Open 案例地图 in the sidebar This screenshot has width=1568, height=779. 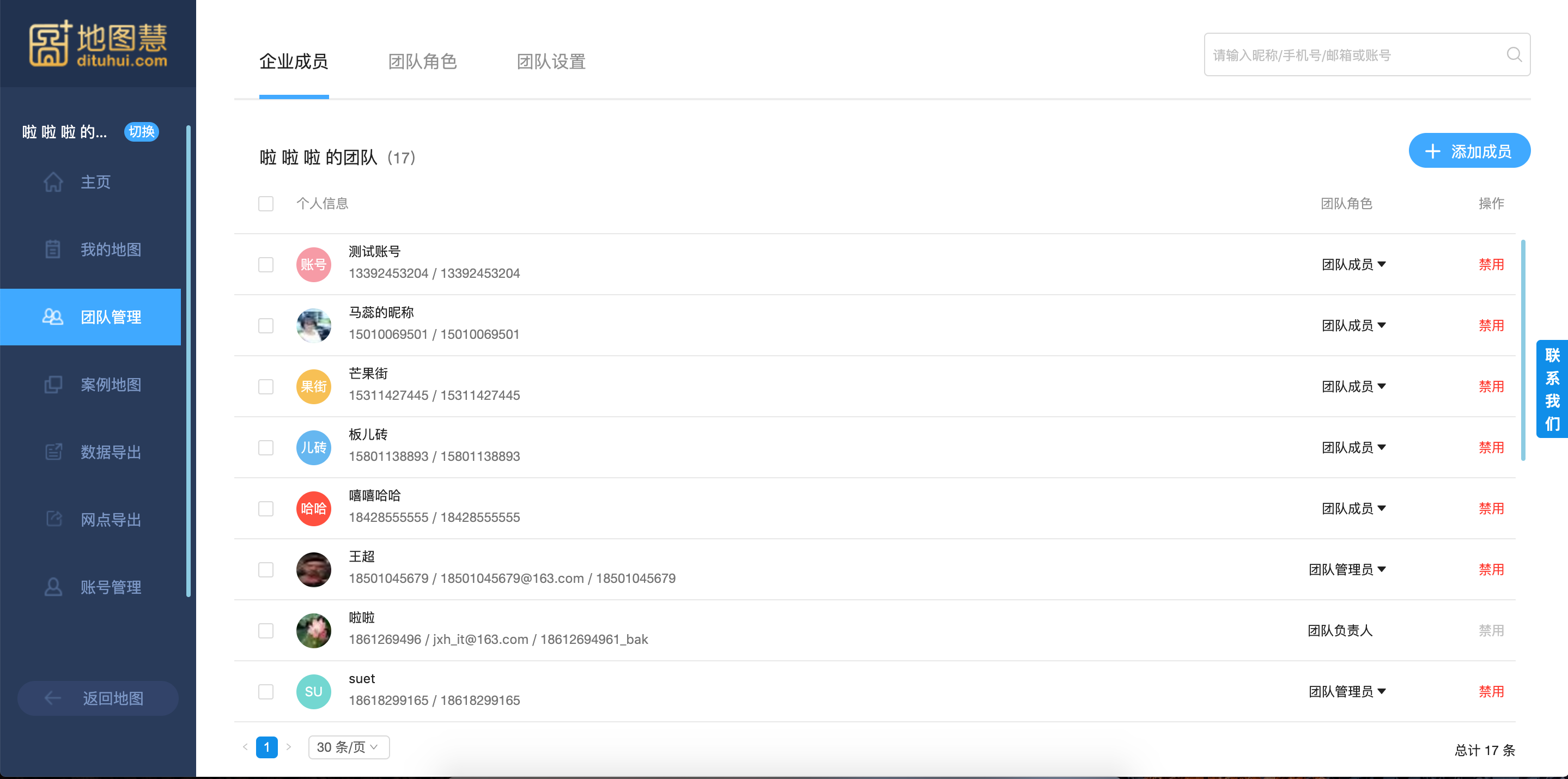(90, 385)
